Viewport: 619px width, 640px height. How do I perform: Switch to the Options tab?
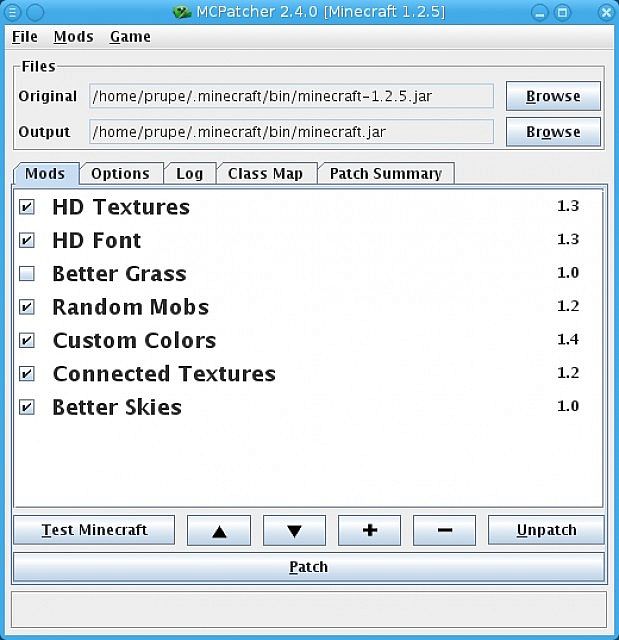click(120, 174)
